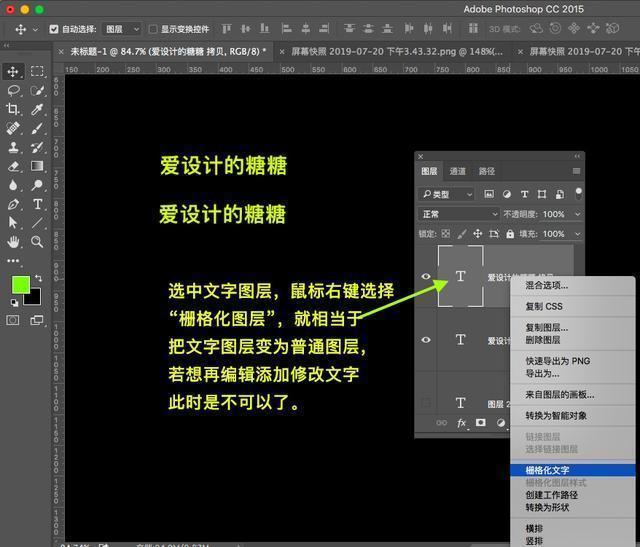Select the Blur tool
640x547 pixels.
[13, 185]
